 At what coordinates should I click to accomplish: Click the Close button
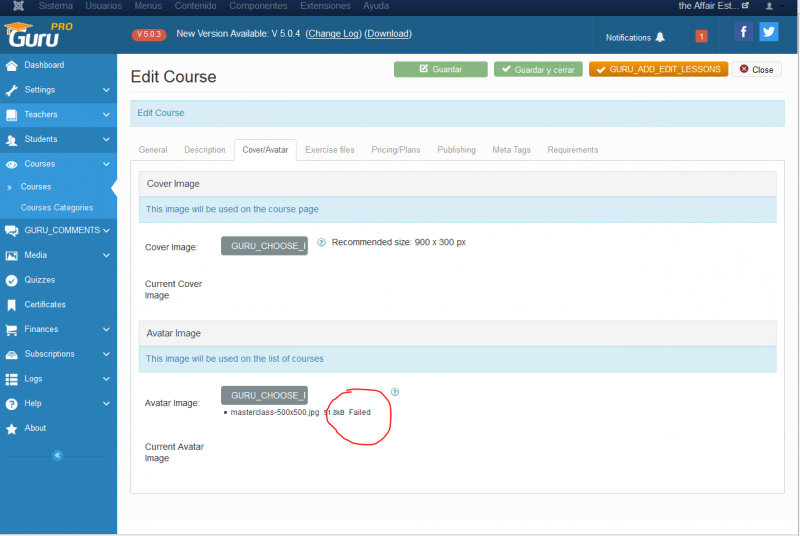(756, 69)
